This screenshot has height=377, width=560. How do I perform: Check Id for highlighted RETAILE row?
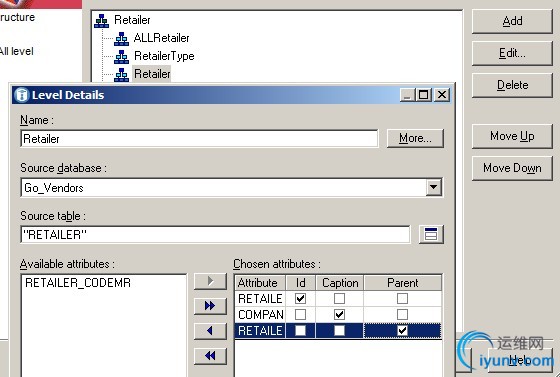[300, 331]
